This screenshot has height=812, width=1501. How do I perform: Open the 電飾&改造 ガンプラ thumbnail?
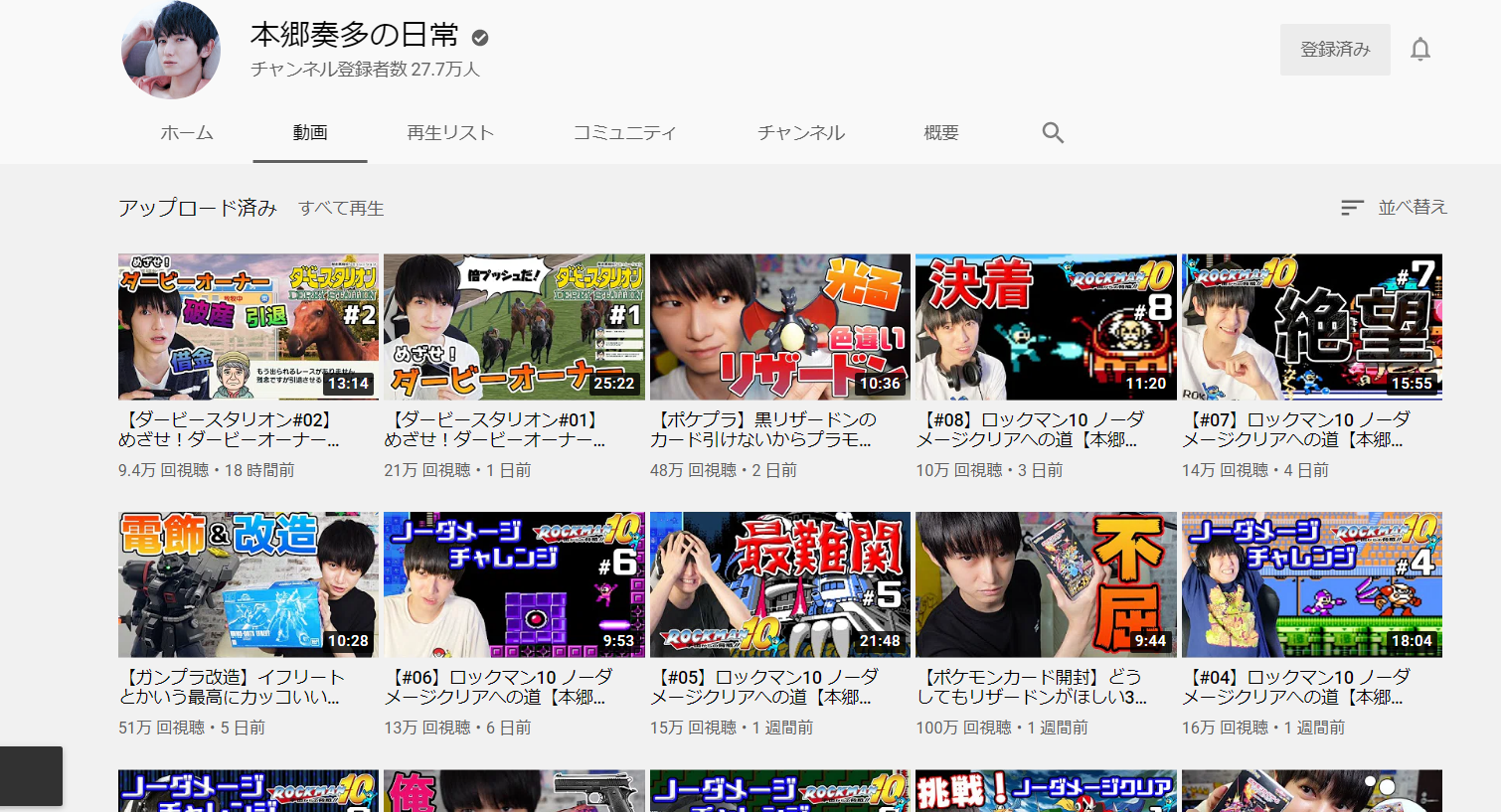pyautogui.click(x=249, y=584)
